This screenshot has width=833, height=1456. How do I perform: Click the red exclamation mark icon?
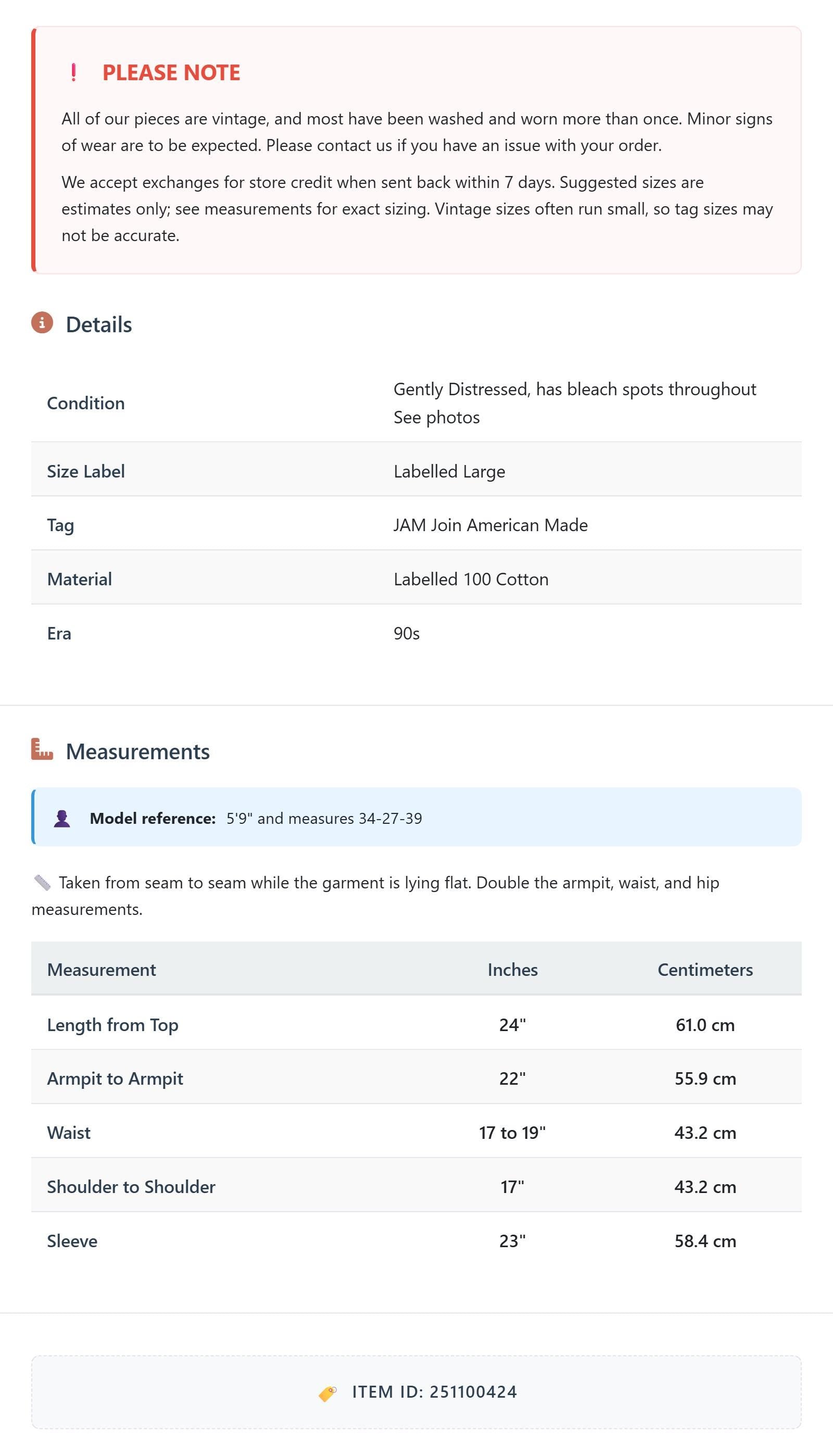pyautogui.click(x=73, y=73)
